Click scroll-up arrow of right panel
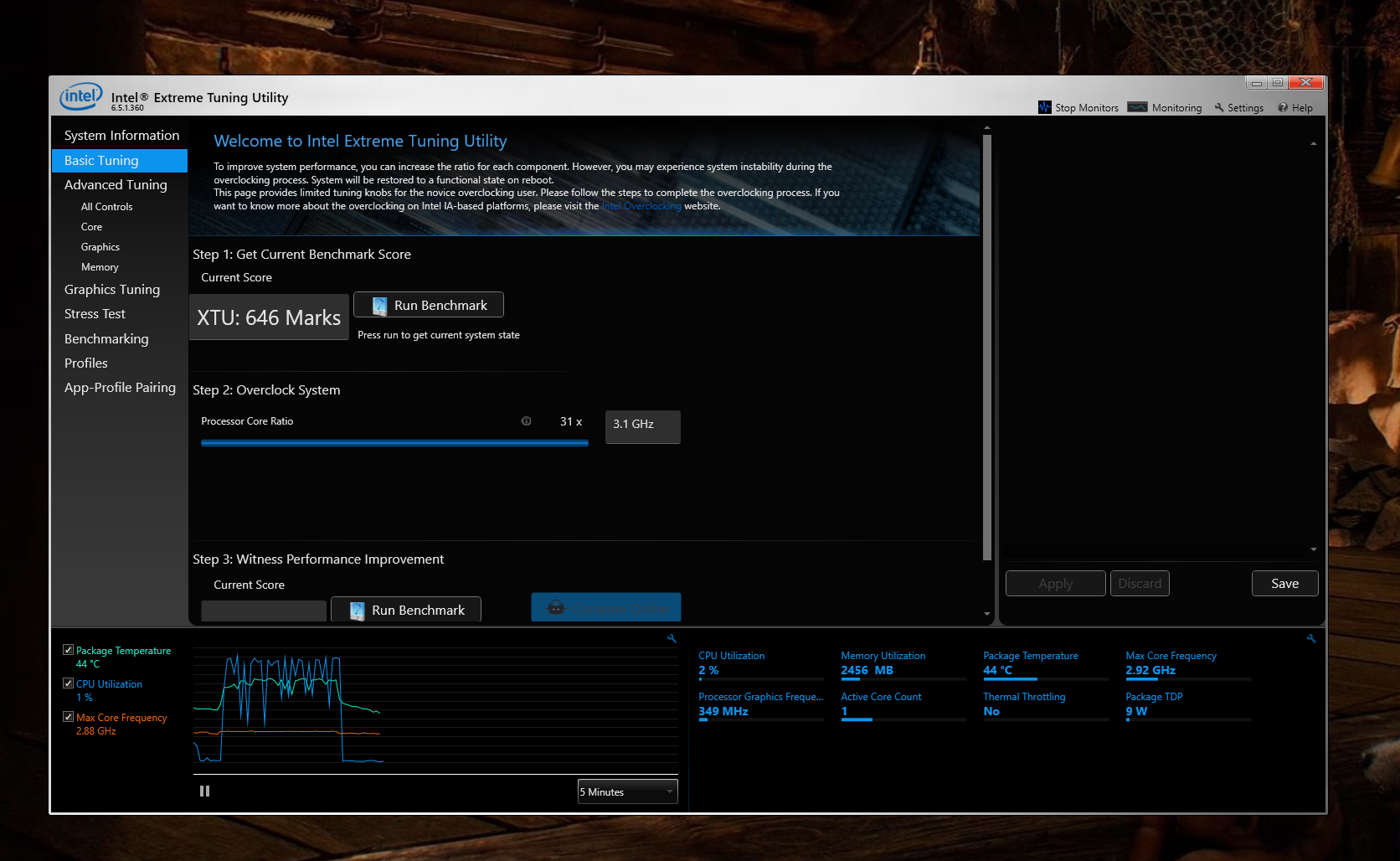1400x861 pixels. click(x=1314, y=143)
